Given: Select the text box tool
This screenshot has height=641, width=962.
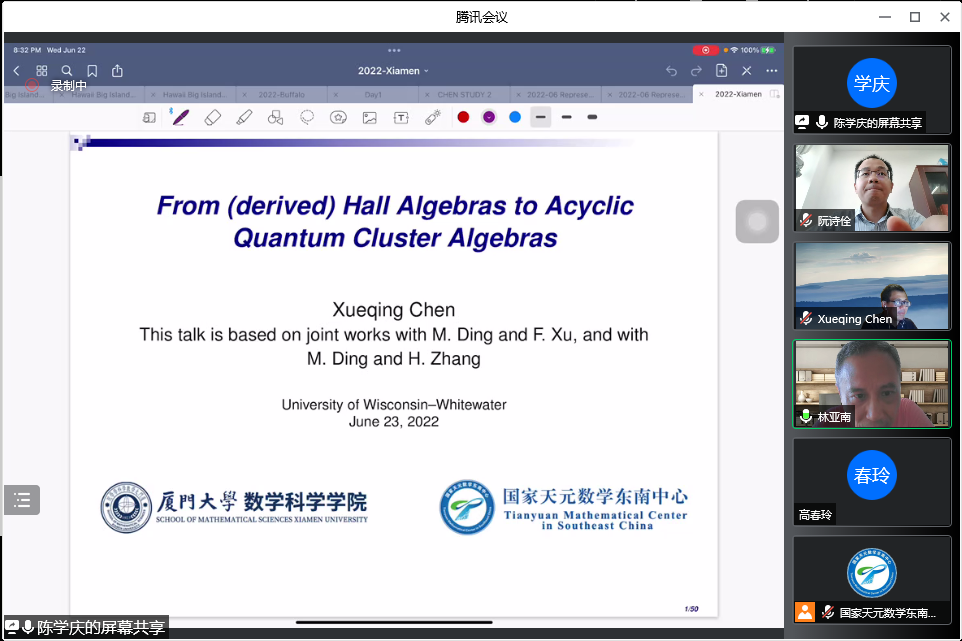Looking at the screenshot, I should (401, 117).
